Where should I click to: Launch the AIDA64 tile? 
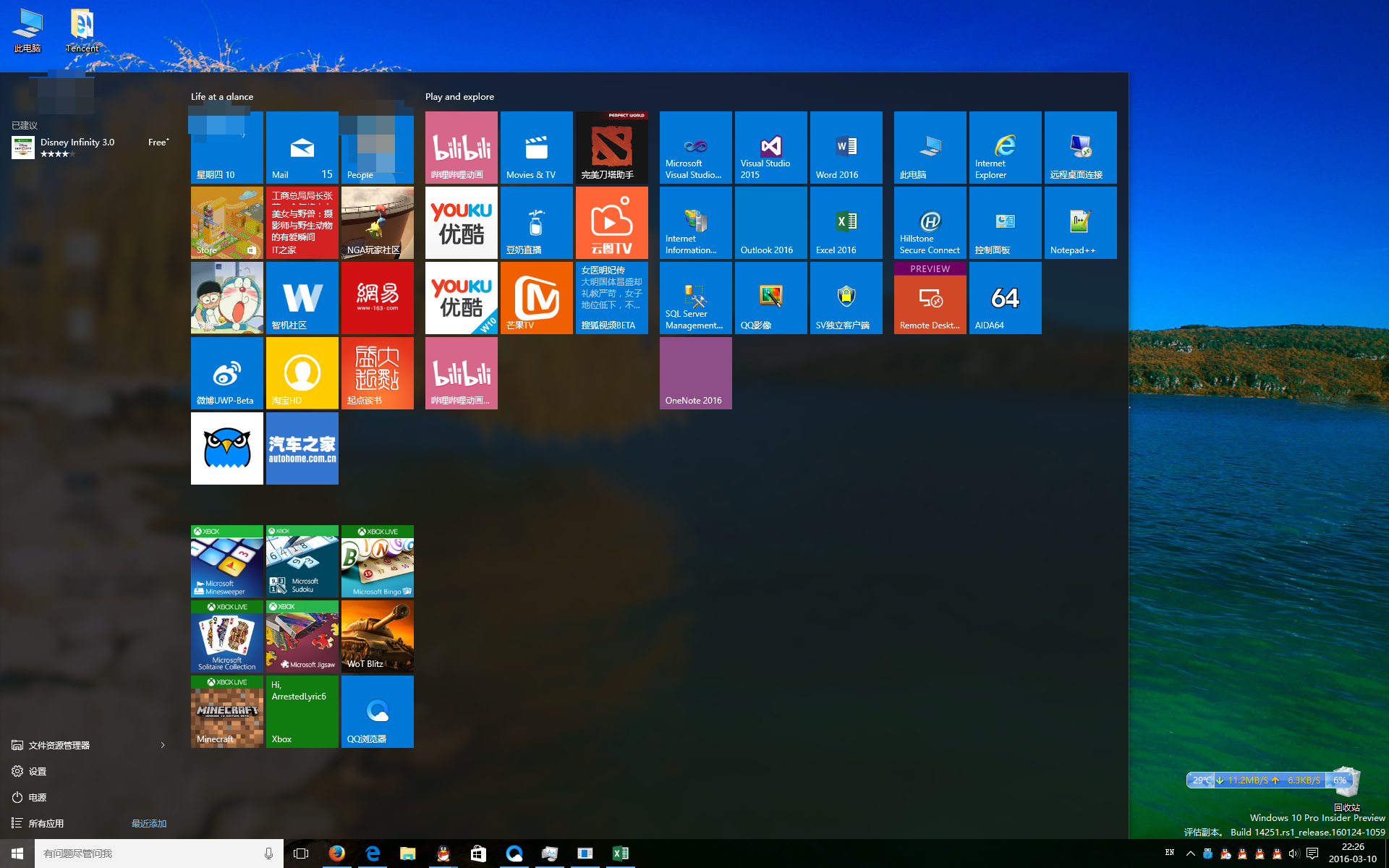pyautogui.click(x=1006, y=298)
